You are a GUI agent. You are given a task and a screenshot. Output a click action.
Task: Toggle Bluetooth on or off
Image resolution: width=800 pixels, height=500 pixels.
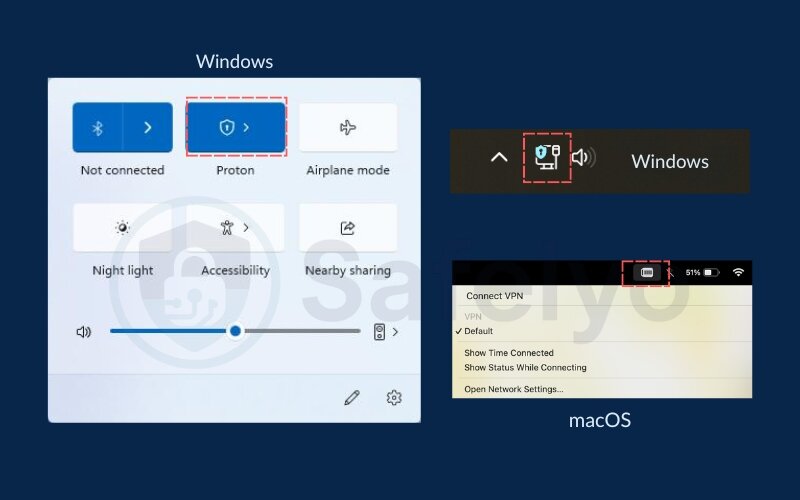click(x=98, y=128)
